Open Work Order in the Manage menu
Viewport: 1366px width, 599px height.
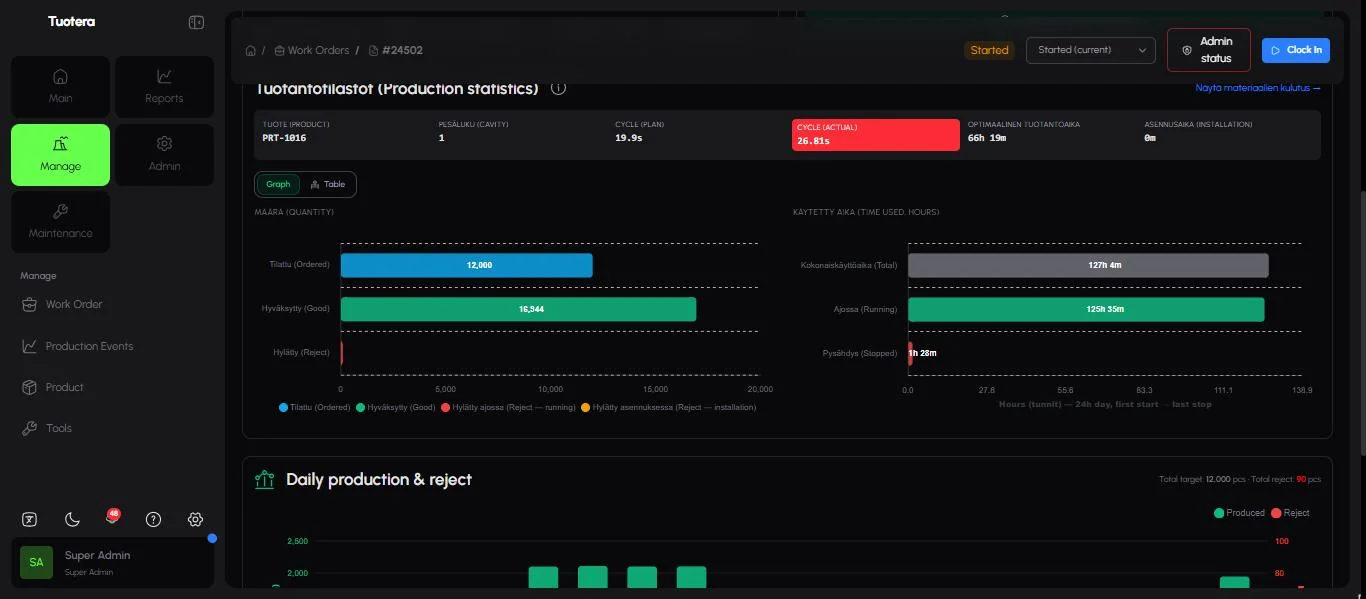[74, 304]
